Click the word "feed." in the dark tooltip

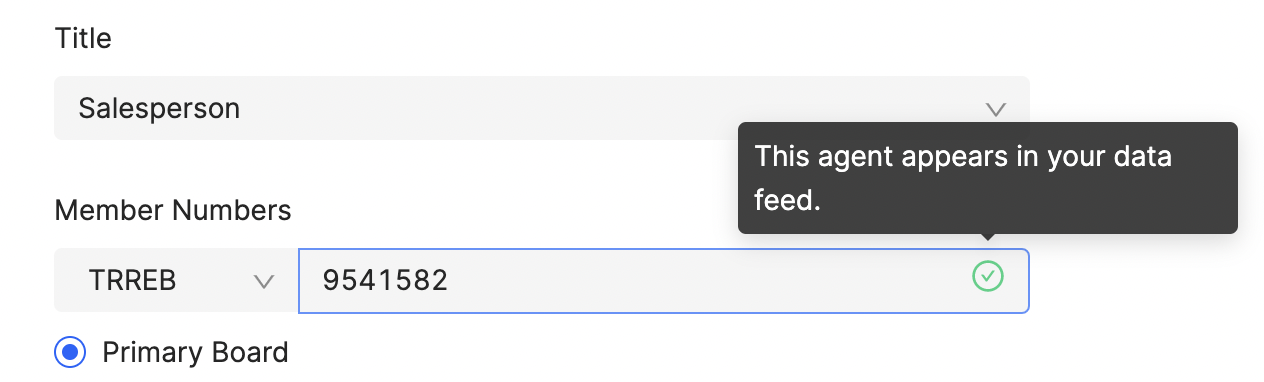pyautogui.click(x=787, y=200)
